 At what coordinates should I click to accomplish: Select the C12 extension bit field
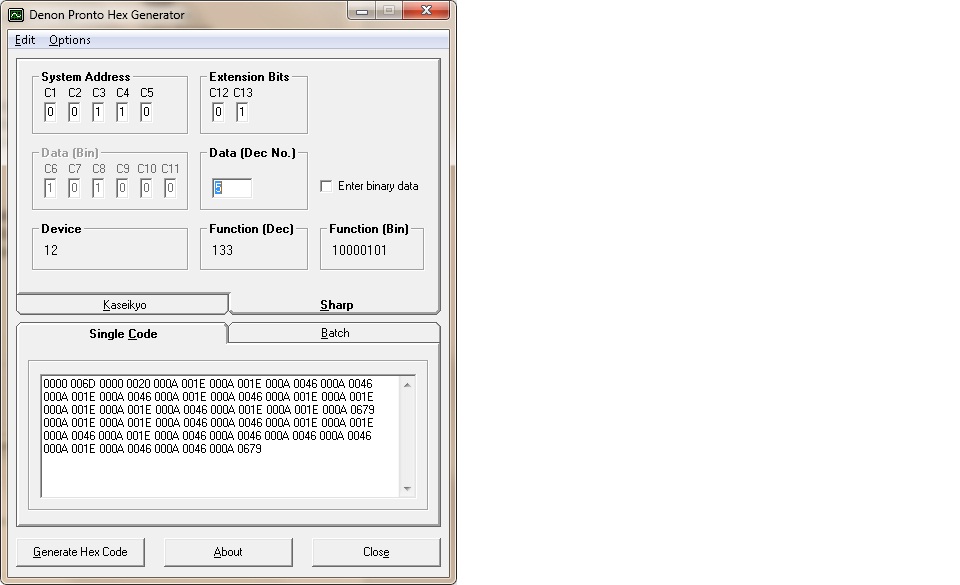218,112
